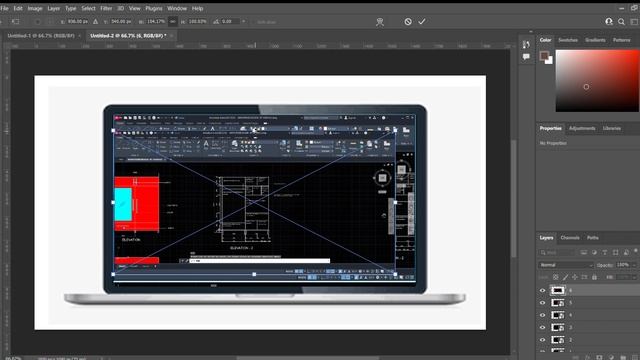Image resolution: width=640 pixels, height=360 pixels.
Task: Click prevent artboard auto-nesting lock icon
Action: [x=584, y=277]
